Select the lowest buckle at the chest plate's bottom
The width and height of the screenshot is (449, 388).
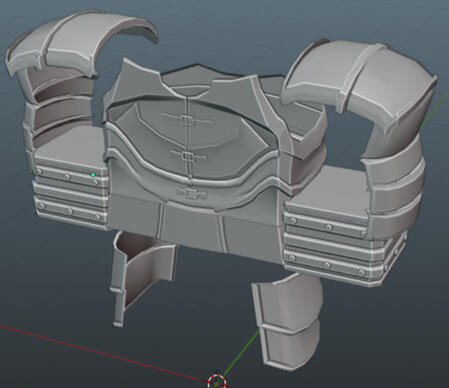click(x=191, y=194)
